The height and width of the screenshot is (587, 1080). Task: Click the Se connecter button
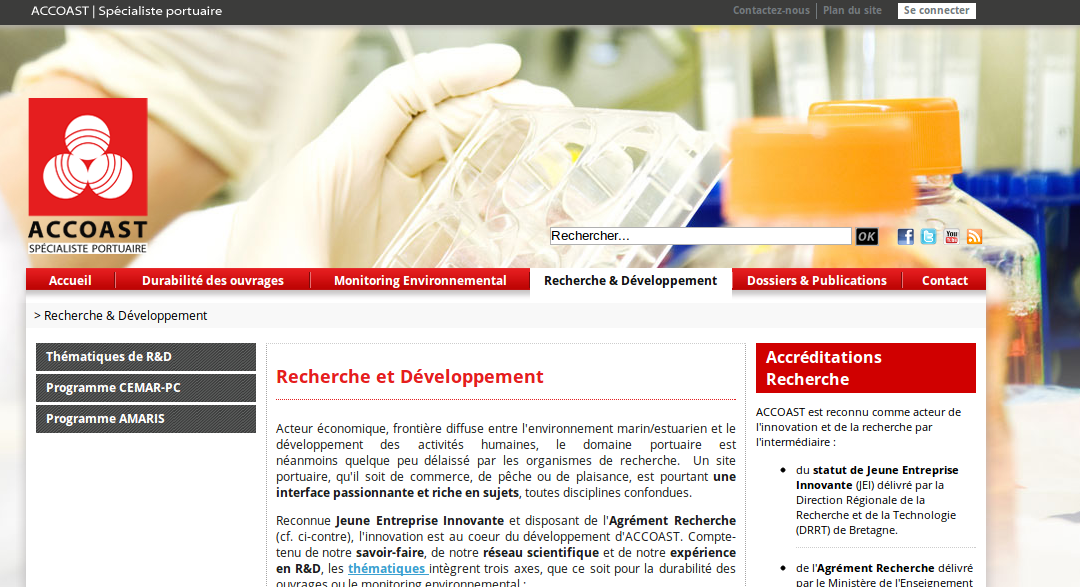[x=937, y=10]
